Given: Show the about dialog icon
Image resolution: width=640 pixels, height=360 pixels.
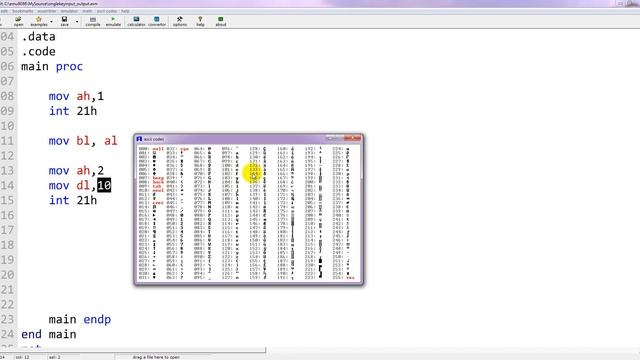Looking at the screenshot, I should (x=221, y=21).
